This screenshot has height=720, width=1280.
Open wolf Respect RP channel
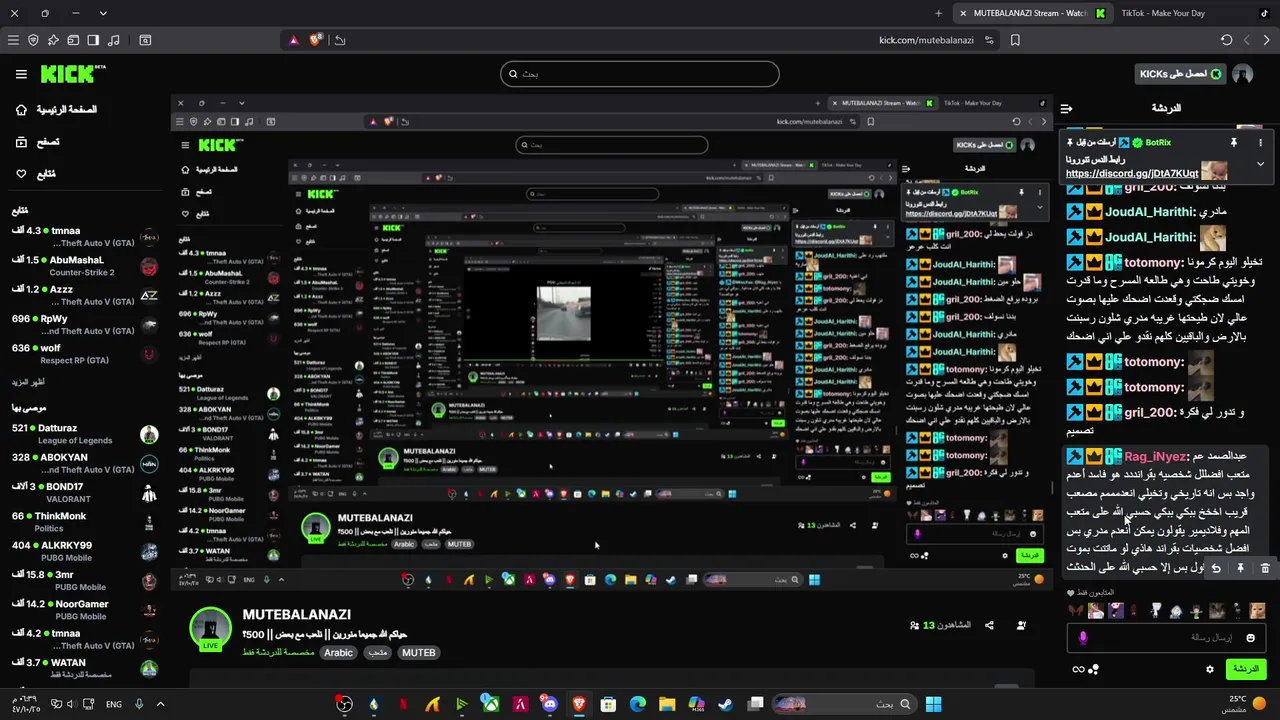pos(85,354)
